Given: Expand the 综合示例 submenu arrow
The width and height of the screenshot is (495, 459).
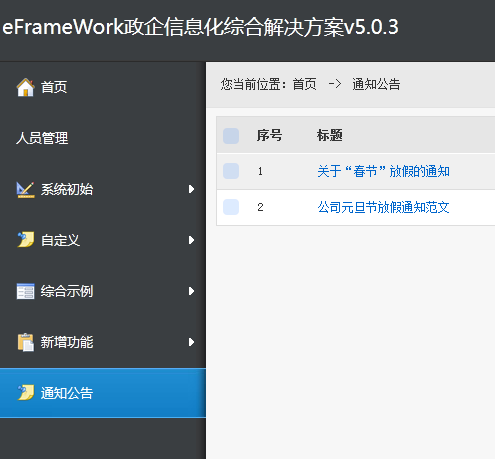Looking at the screenshot, I should click(x=191, y=291).
